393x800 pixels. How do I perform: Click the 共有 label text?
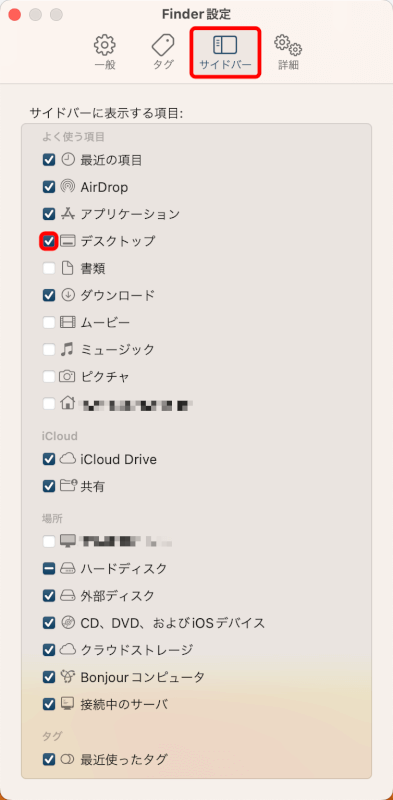(x=92, y=487)
